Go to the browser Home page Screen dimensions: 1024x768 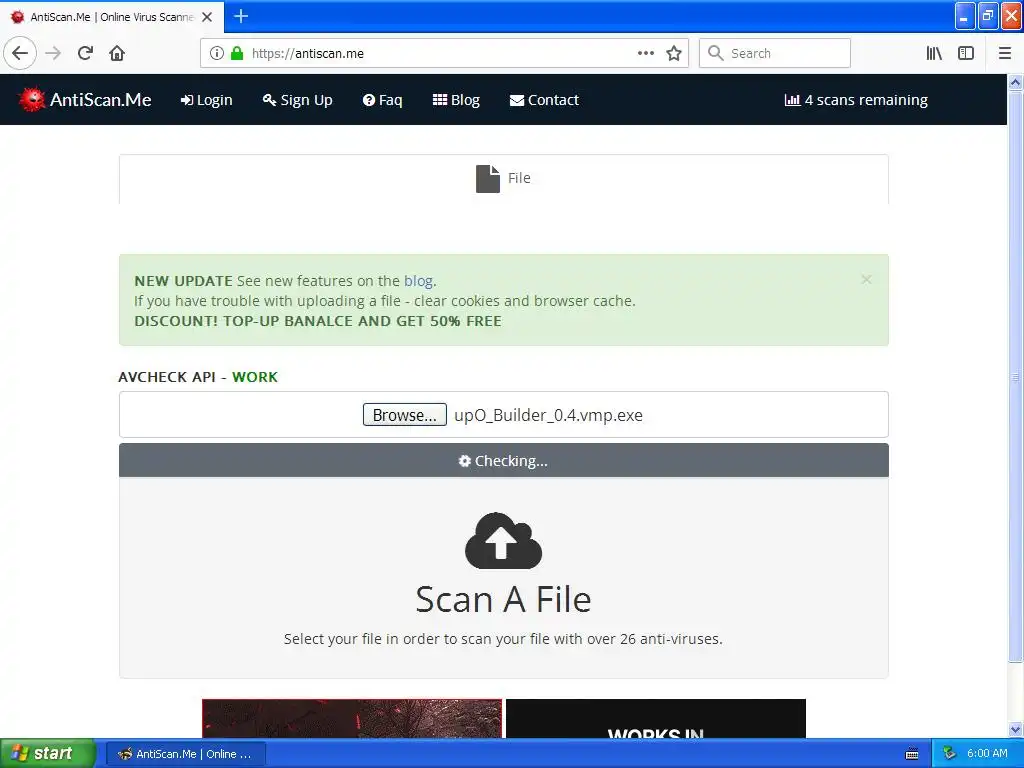(117, 53)
